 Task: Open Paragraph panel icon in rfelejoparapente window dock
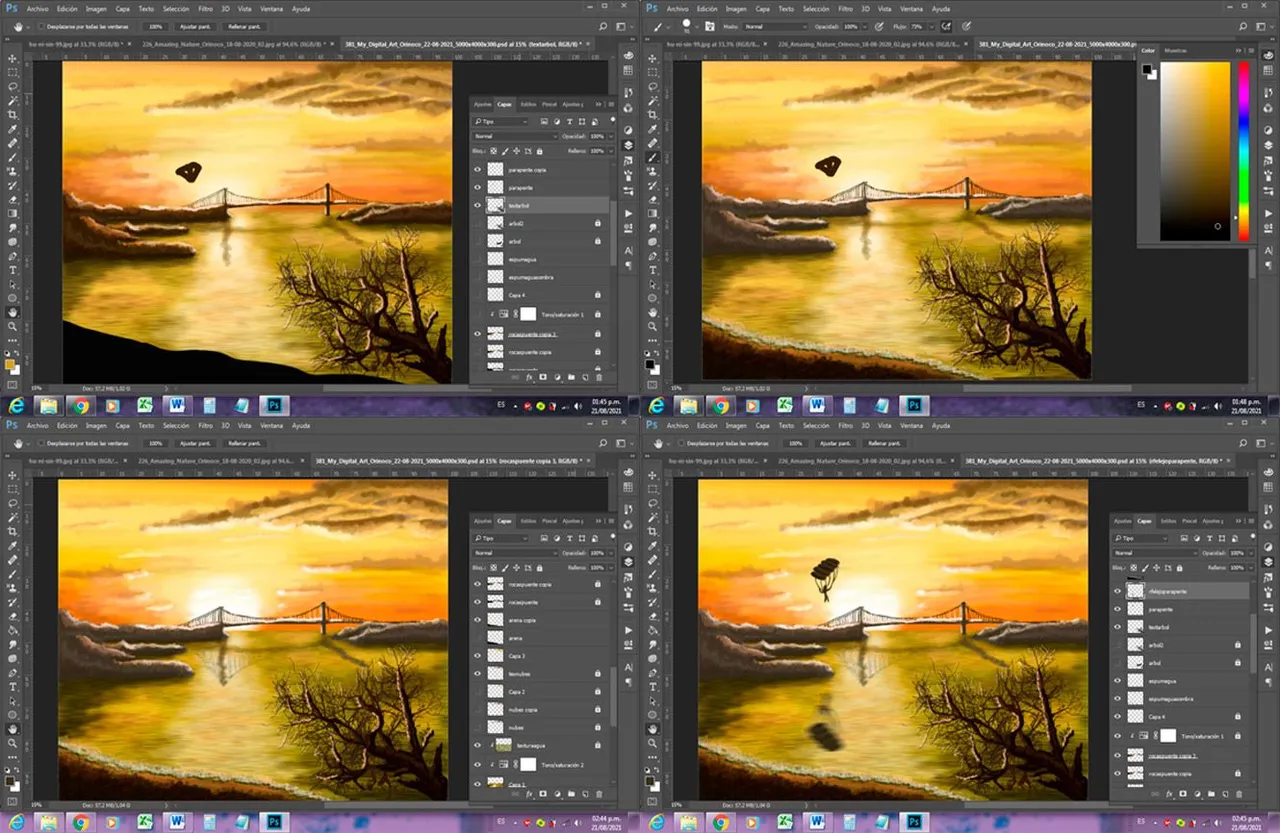(1268, 682)
